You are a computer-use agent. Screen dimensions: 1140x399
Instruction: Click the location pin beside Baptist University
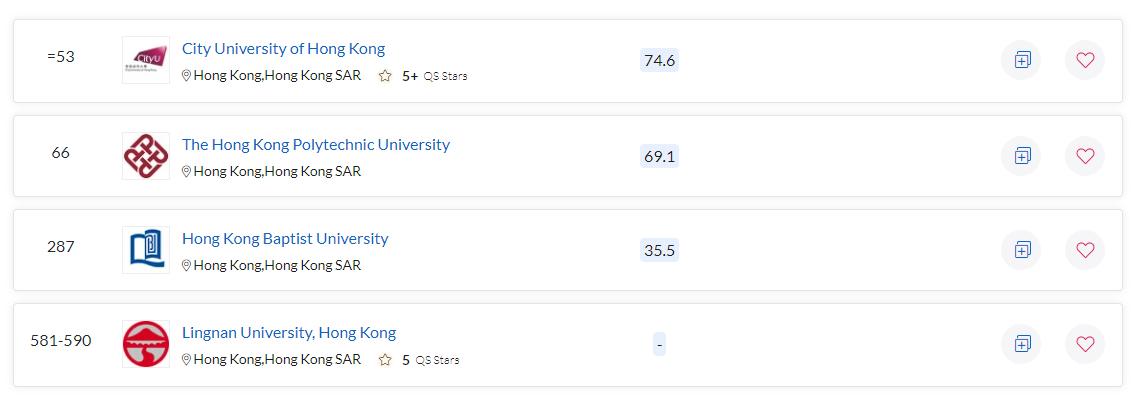point(186,266)
